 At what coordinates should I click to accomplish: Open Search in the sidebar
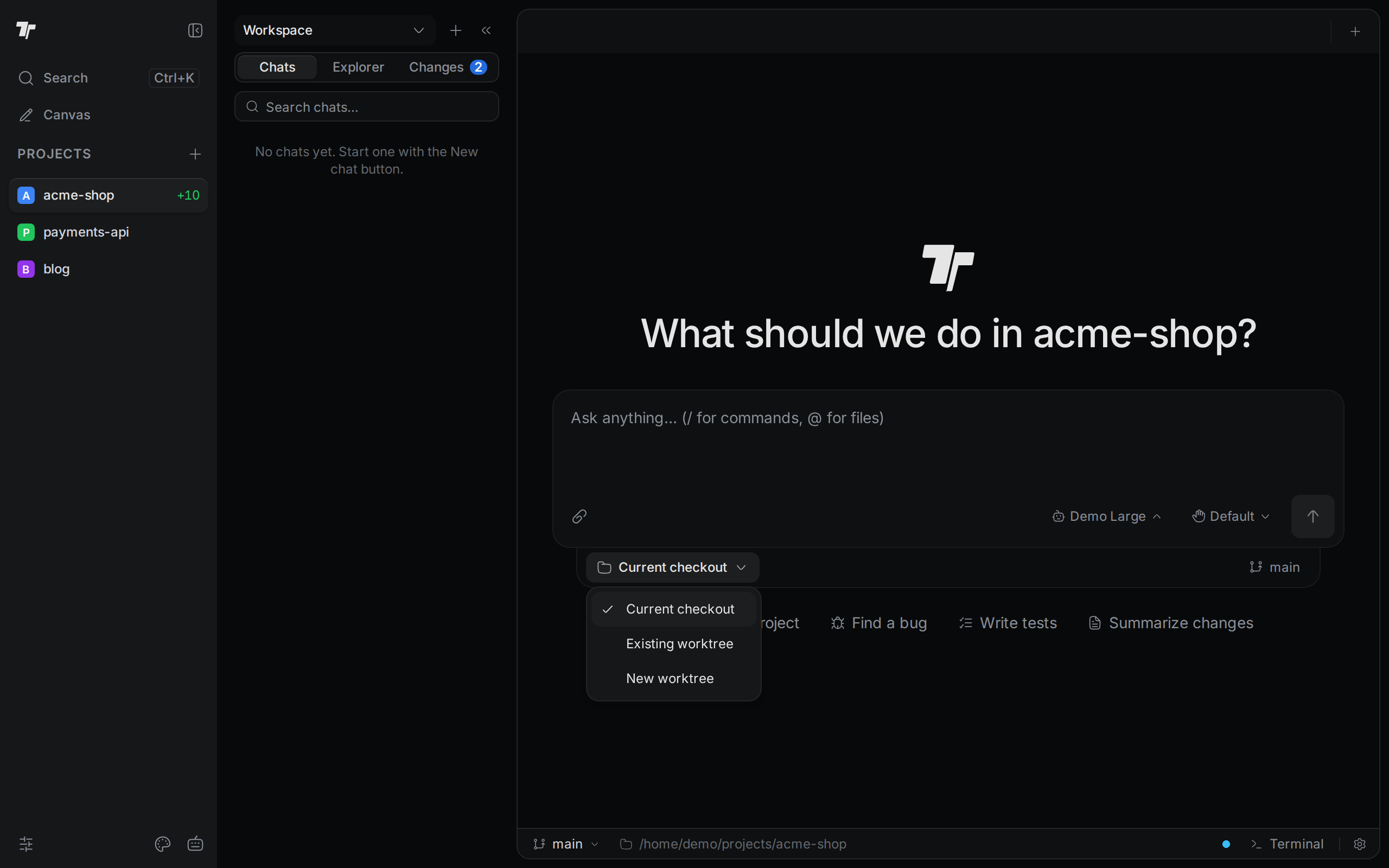click(x=109, y=78)
